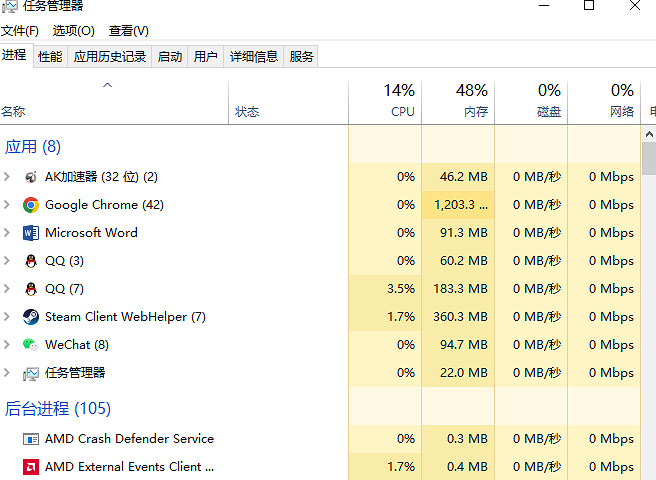
Task: Expand the WeChat (8) process tree
Action: point(7,345)
